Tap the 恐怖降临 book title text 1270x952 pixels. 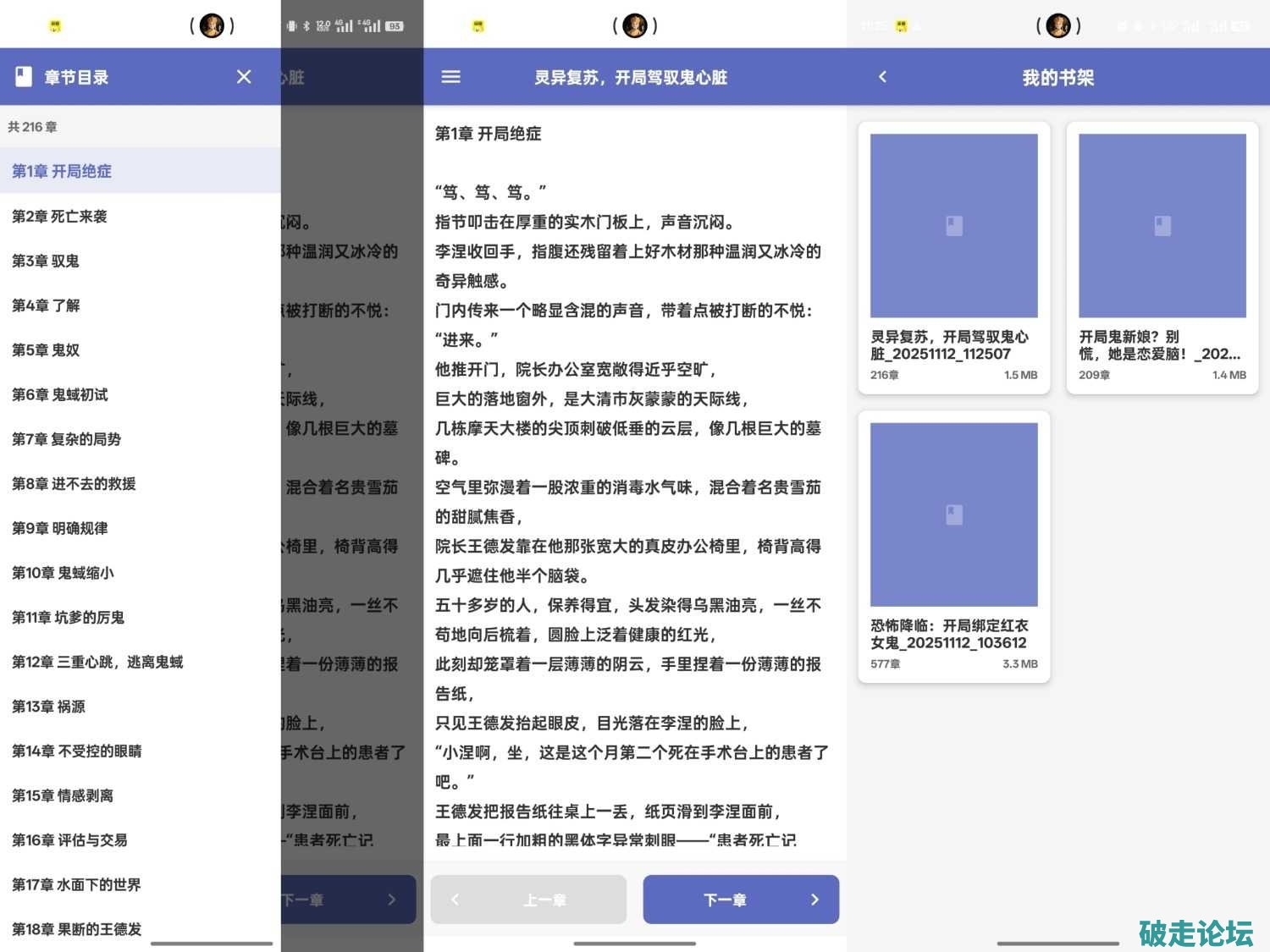(948, 634)
